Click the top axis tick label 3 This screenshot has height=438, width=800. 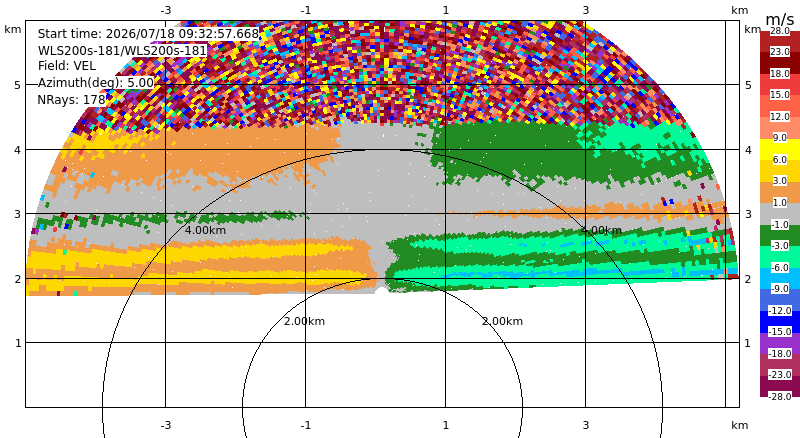coord(586,10)
